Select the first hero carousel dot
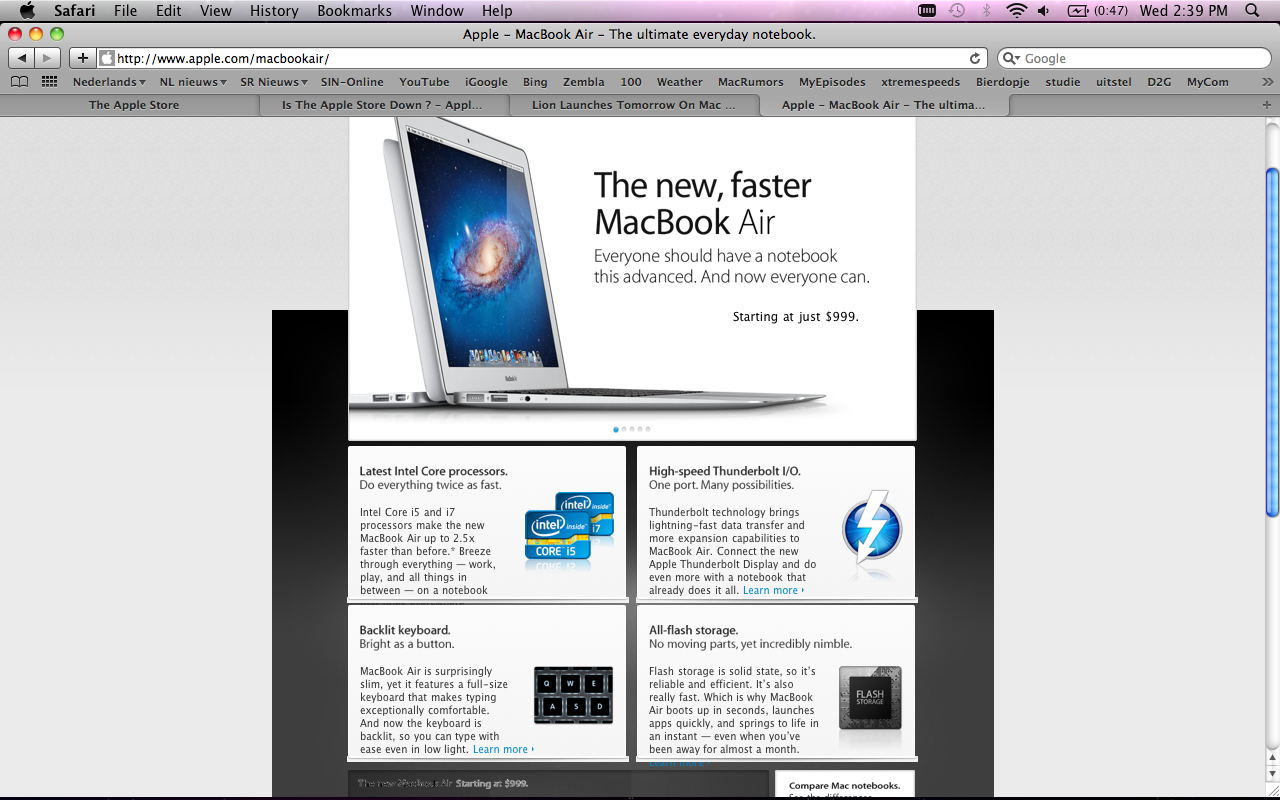1280x800 pixels. pos(616,429)
